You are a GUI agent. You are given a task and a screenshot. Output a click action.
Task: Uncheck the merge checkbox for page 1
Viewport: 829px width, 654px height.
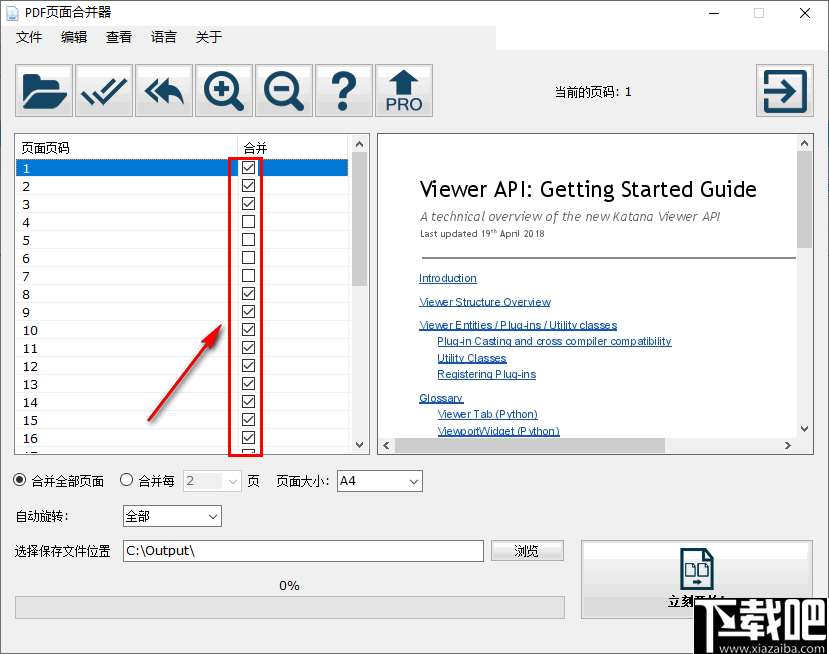(x=247, y=167)
